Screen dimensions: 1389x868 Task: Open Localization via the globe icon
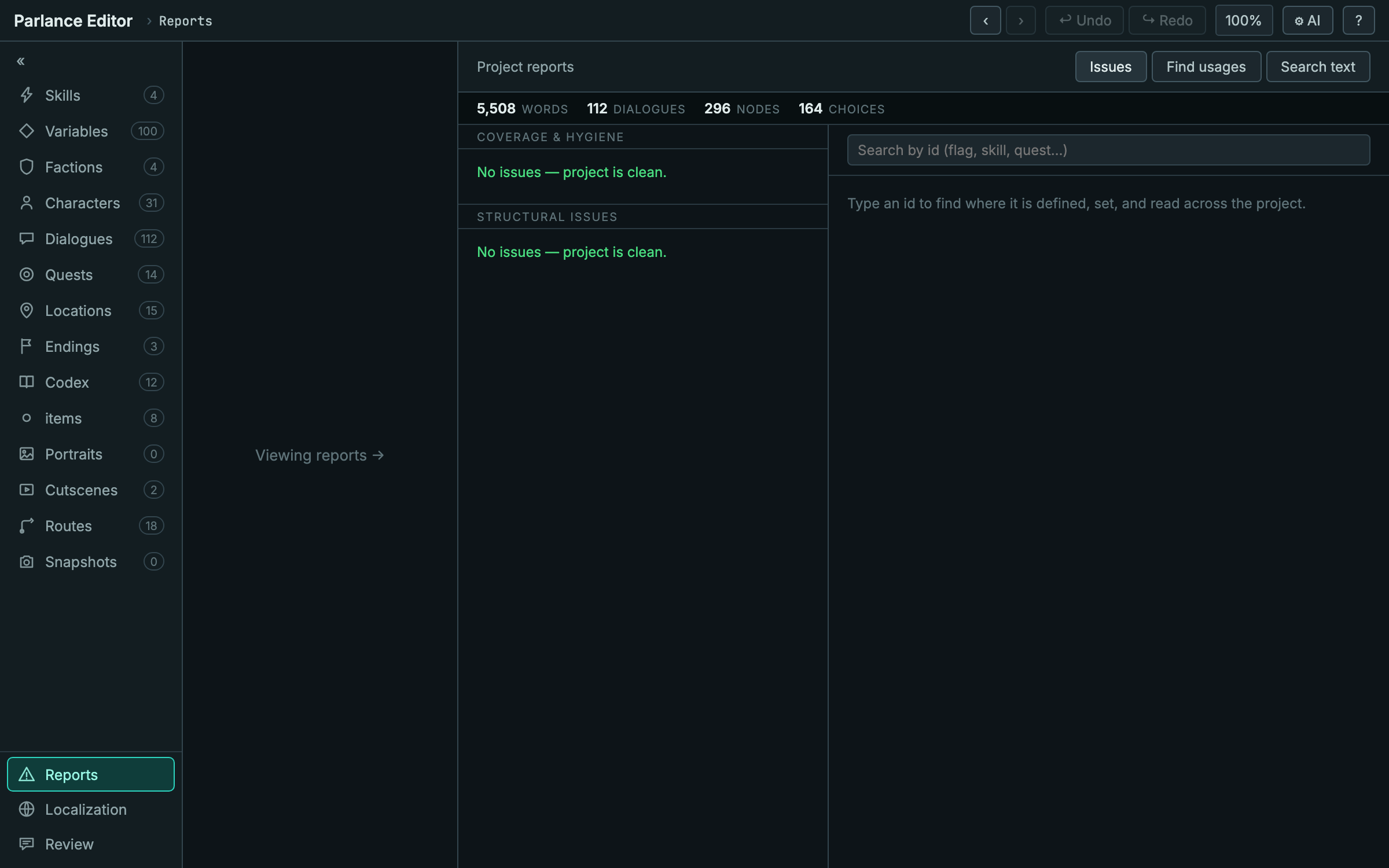coord(27,809)
